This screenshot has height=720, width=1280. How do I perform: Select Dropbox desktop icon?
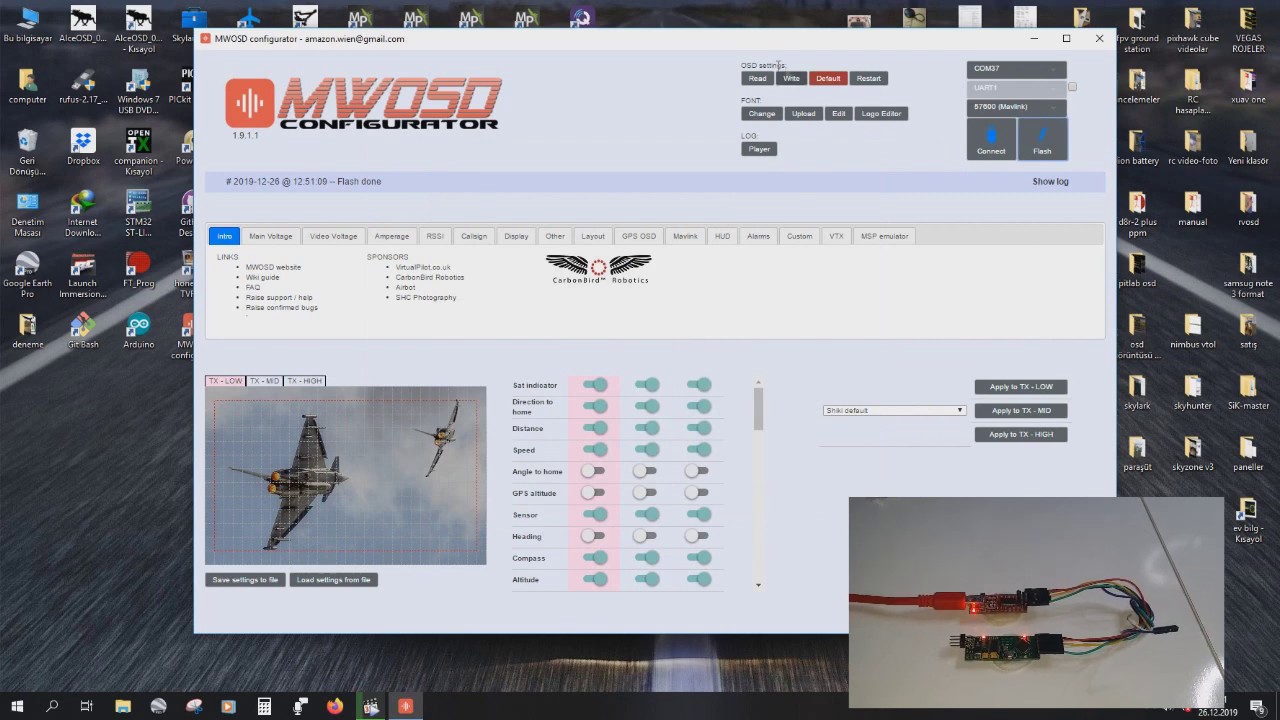[x=83, y=146]
